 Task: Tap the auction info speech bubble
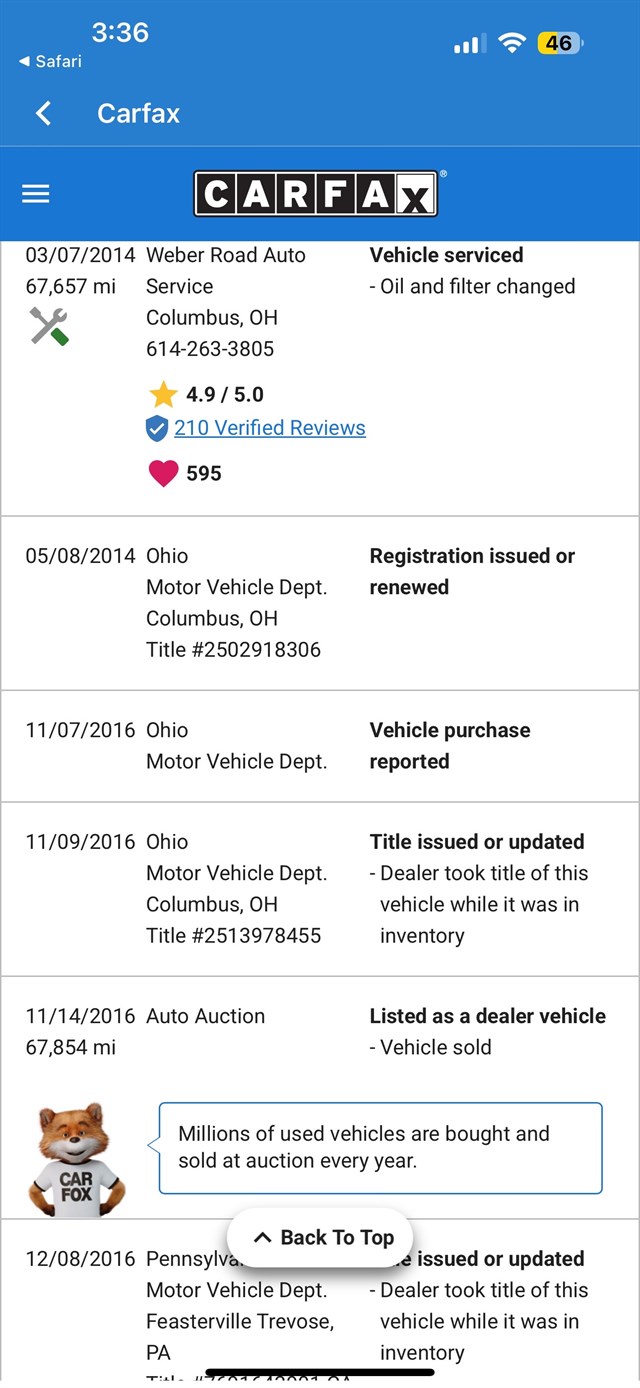(x=380, y=1148)
